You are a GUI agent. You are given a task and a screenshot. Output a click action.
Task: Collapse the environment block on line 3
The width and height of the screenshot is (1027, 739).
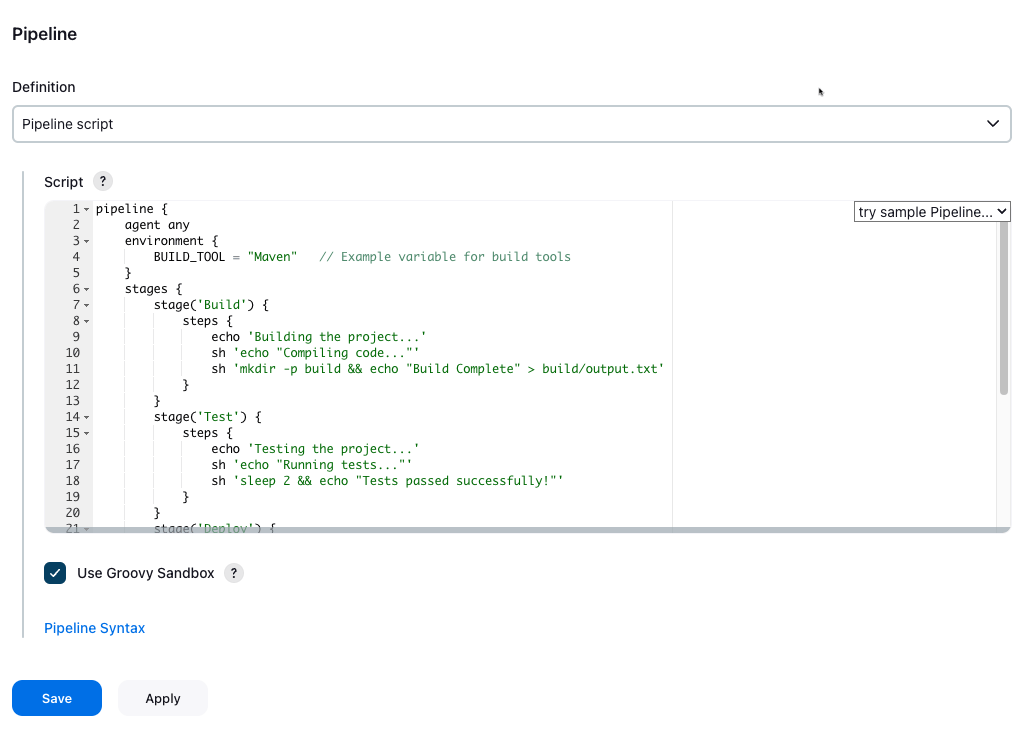pos(87,242)
